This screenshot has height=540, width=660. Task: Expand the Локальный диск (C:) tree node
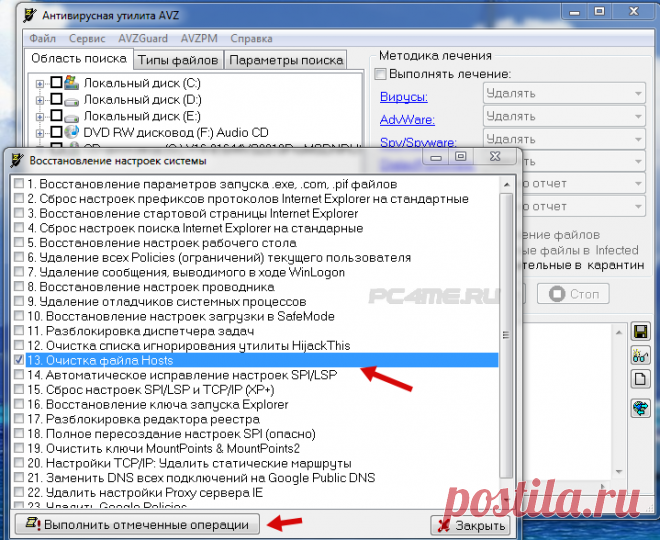pyautogui.click(x=40, y=83)
